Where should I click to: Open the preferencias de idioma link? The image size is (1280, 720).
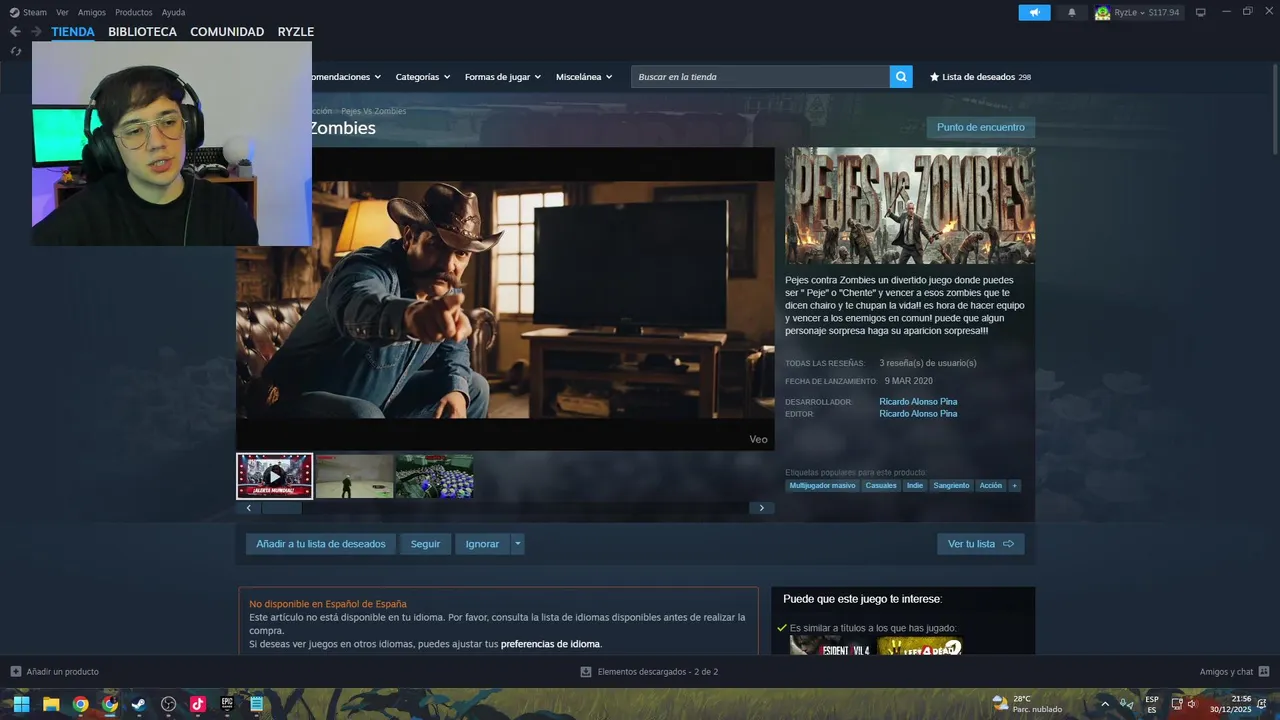pos(551,644)
